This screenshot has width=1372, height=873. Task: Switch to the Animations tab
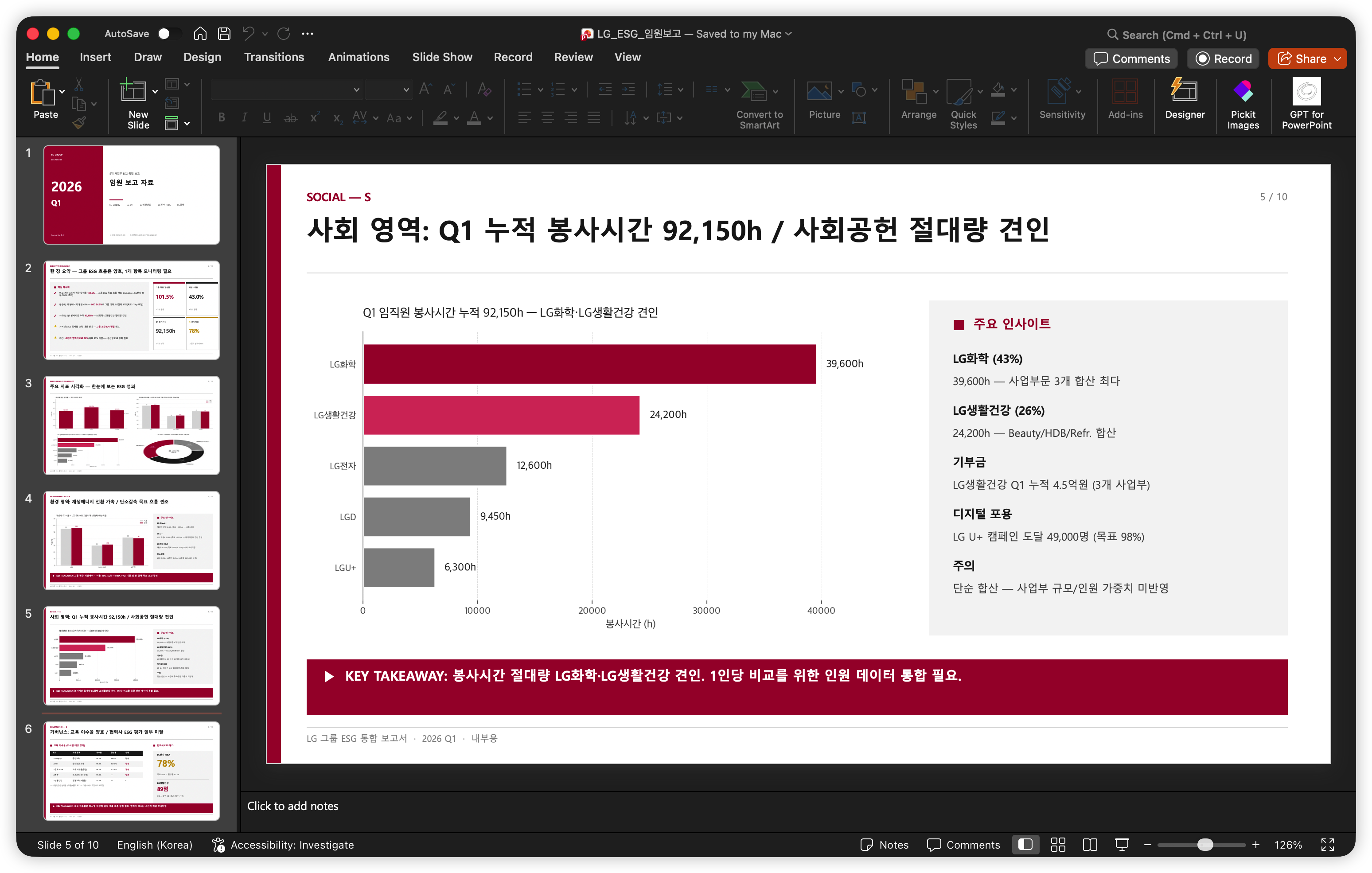(359, 57)
